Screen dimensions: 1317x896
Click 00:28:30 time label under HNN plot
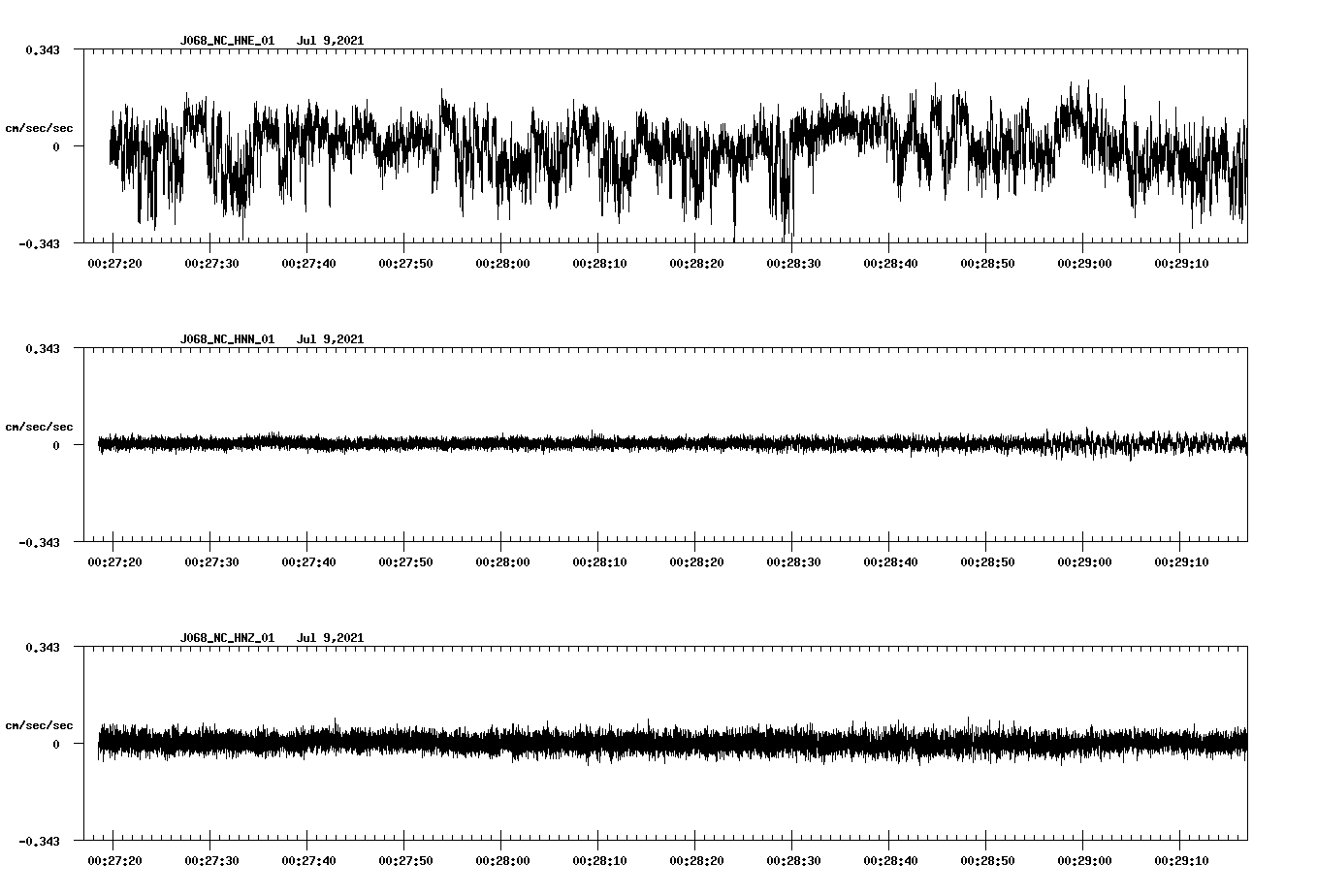(x=793, y=561)
